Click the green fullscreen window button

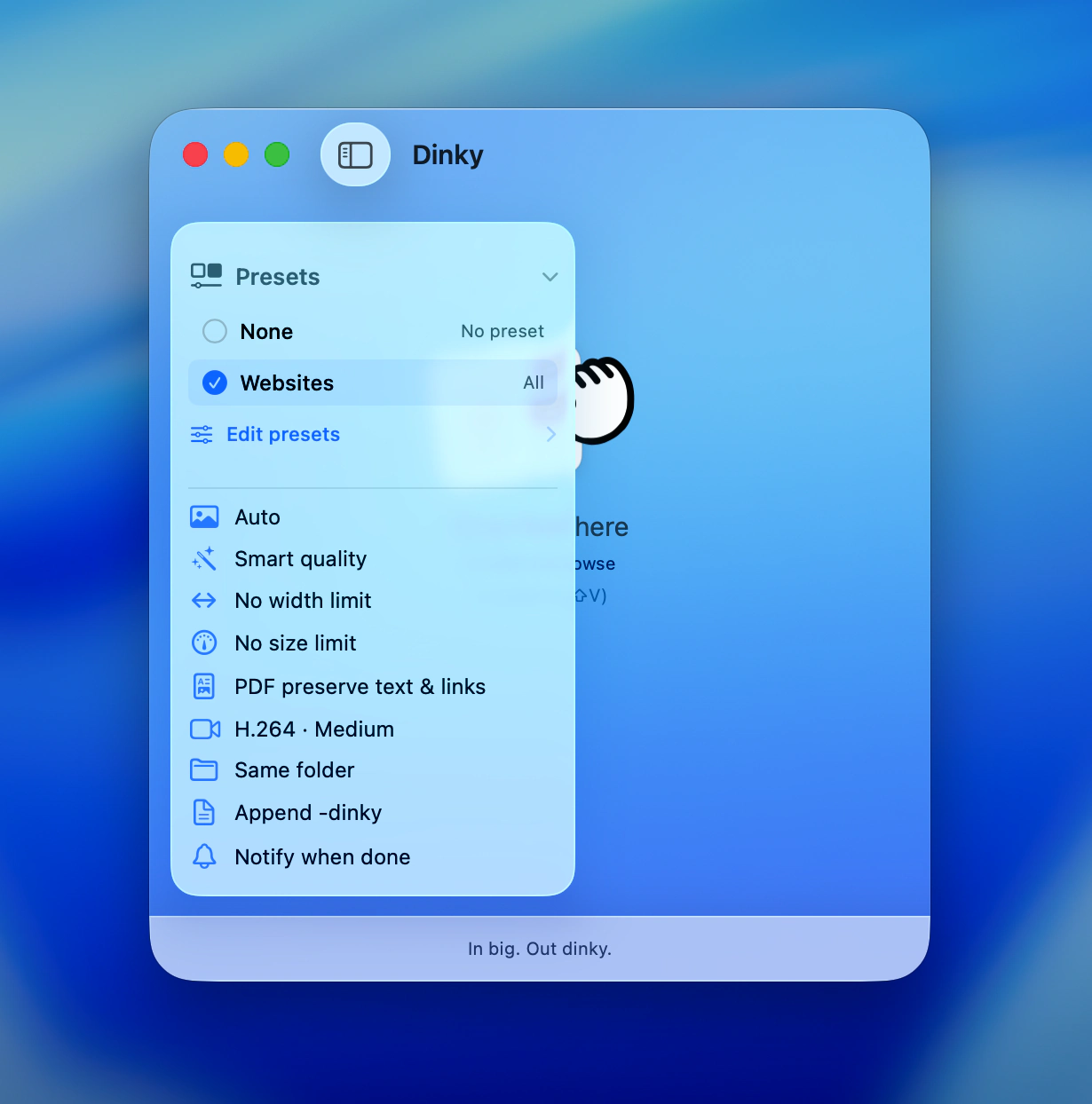[x=277, y=155]
